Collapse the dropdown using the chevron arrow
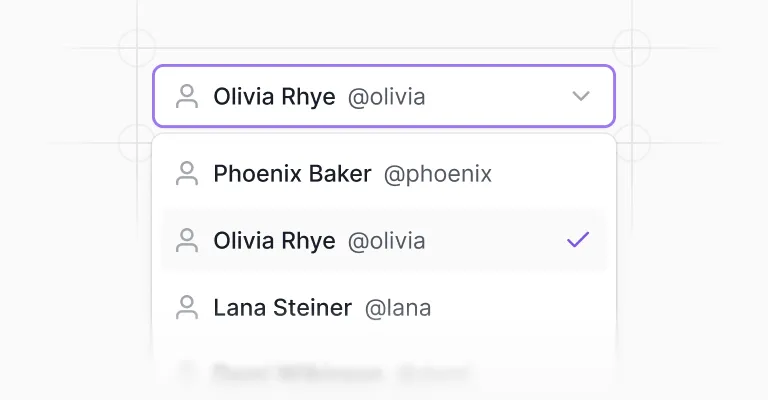 tap(581, 96)
